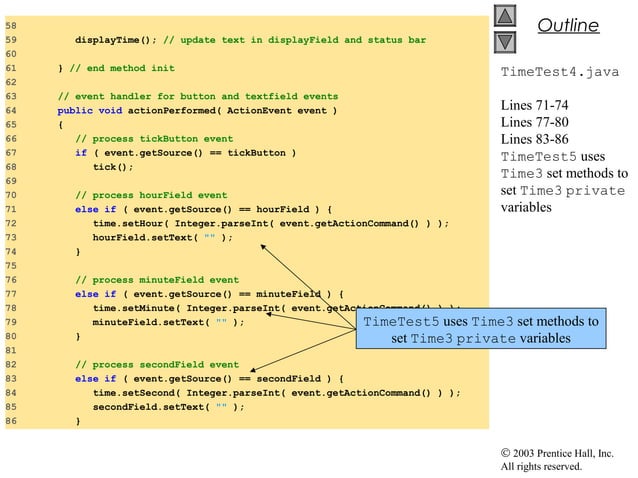
Task: Click the closing brace on line 80
Action: click(x=78, y=336)
